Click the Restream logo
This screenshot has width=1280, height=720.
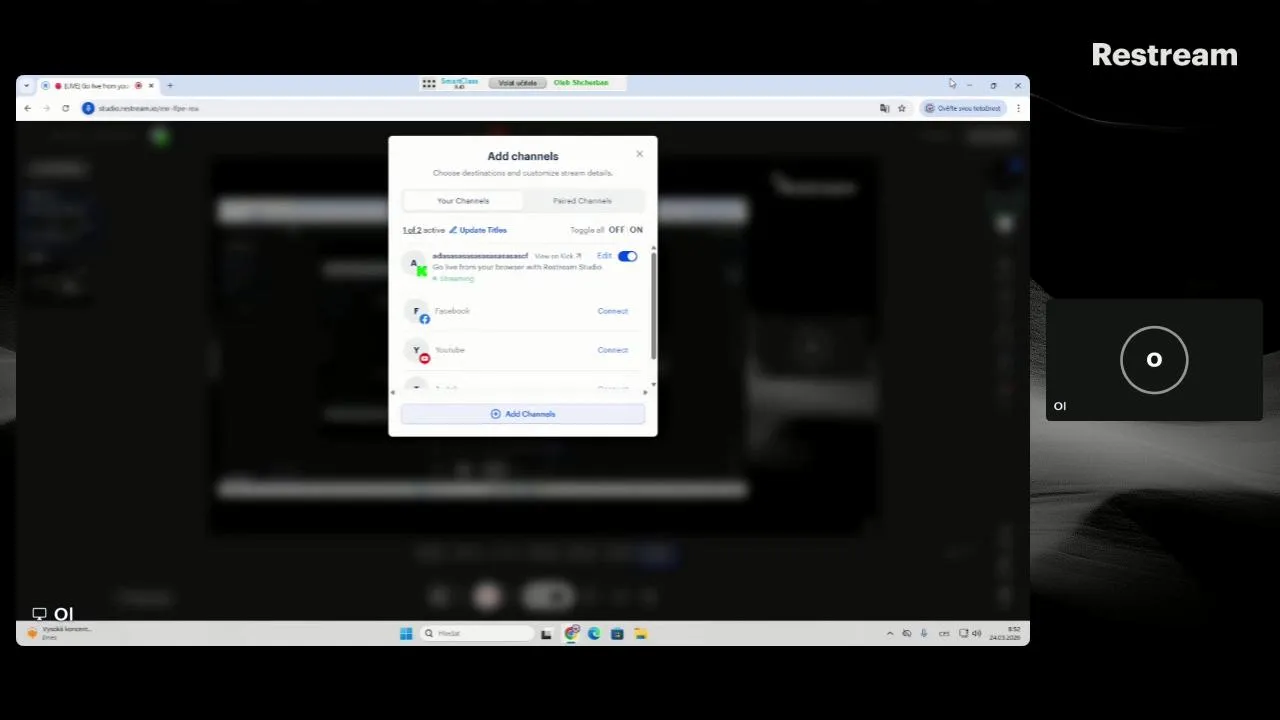(1164, 55)
